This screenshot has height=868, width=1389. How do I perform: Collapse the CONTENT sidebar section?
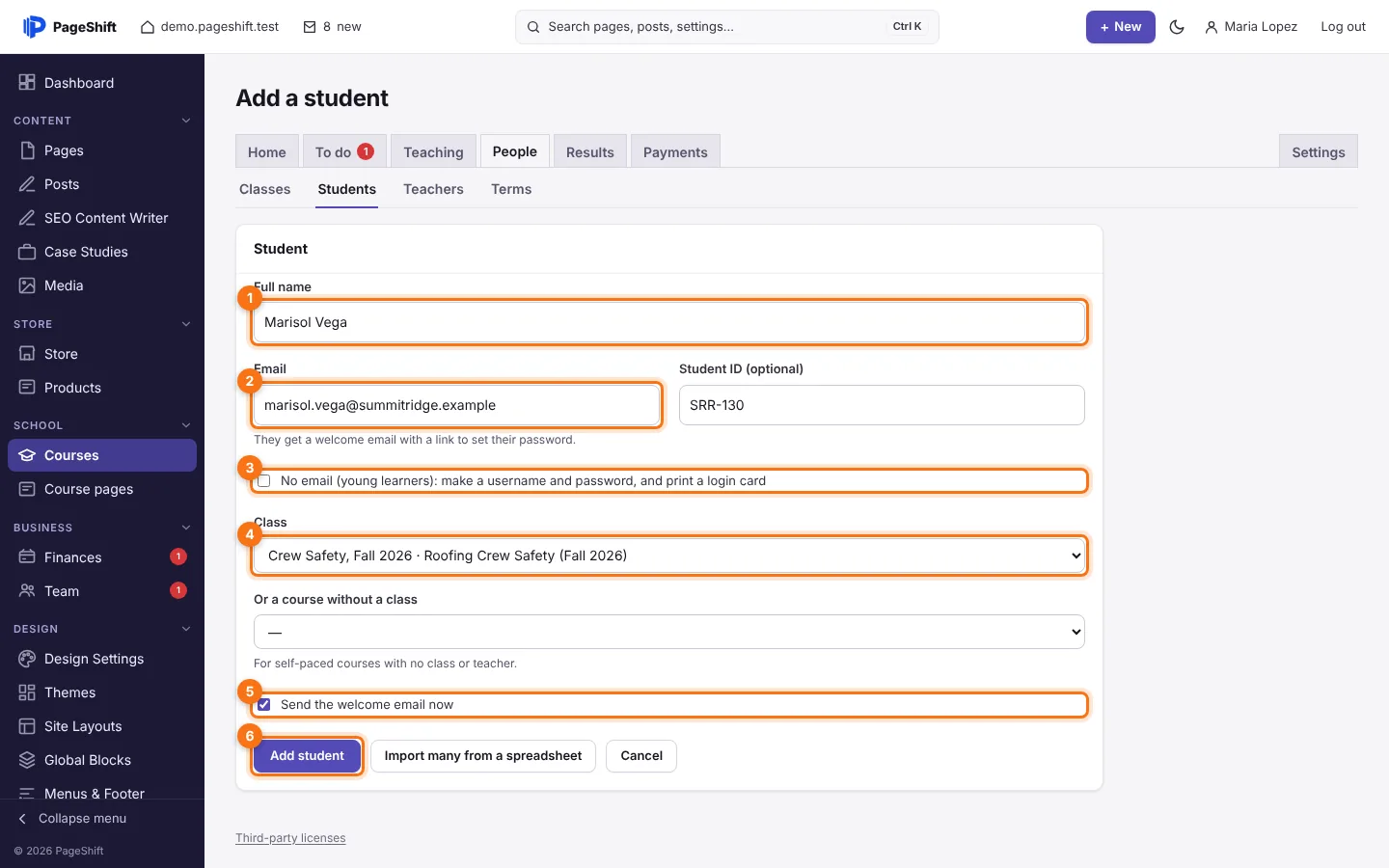pos(186,121)
